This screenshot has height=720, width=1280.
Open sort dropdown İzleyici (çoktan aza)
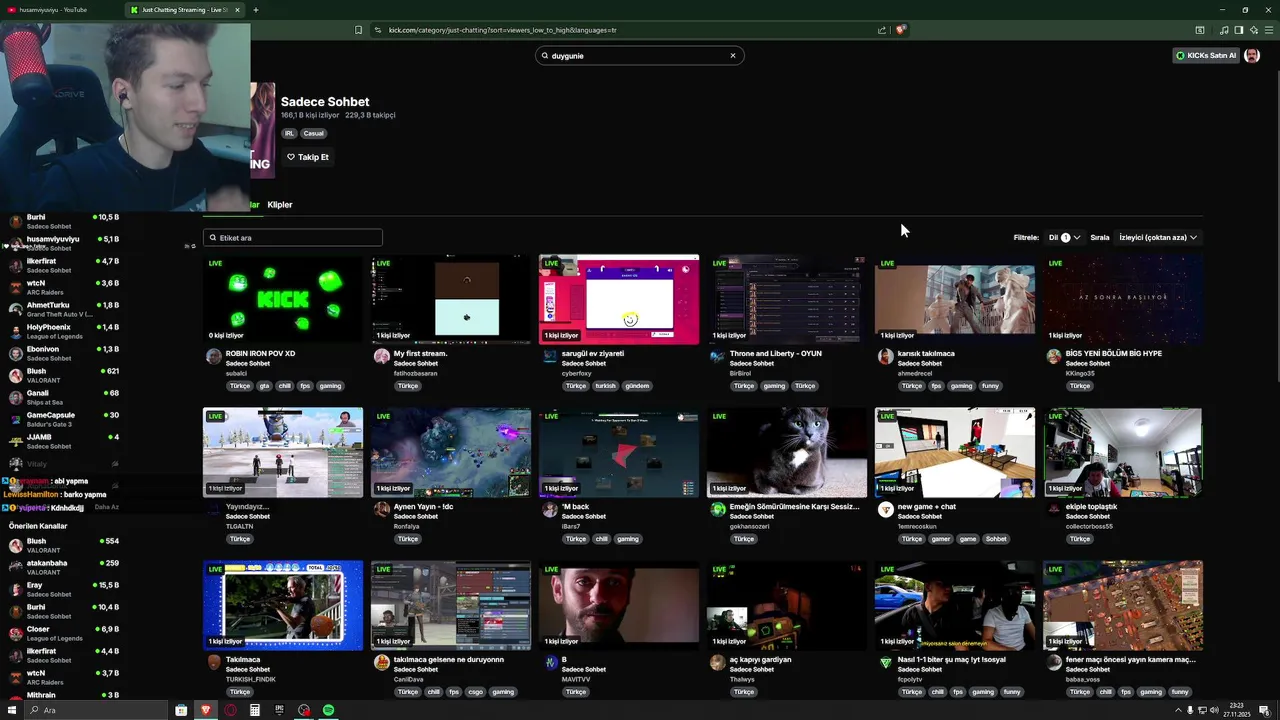tap(1158, 238)
